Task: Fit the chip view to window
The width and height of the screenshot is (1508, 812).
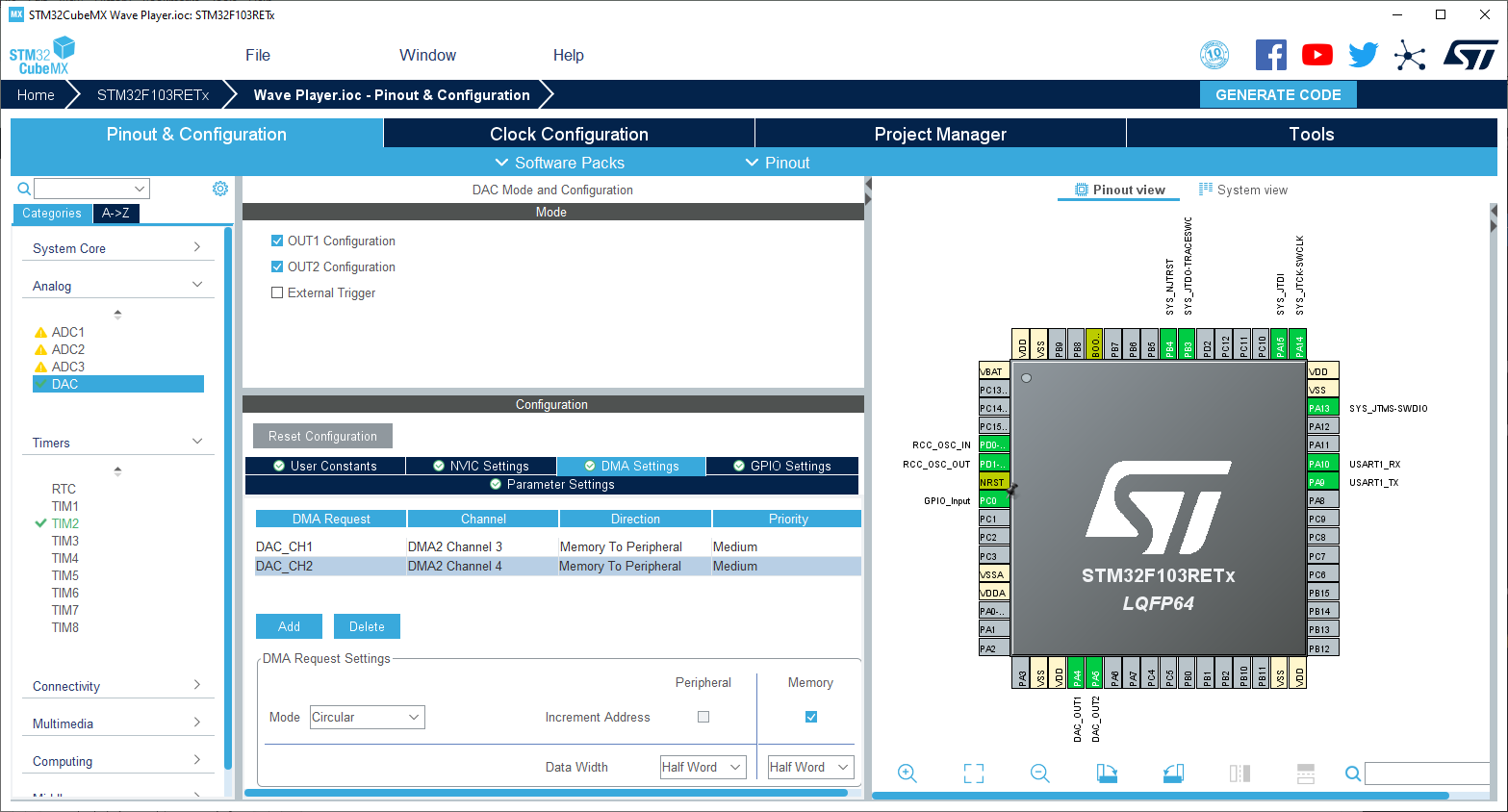Action: point(974,774)
